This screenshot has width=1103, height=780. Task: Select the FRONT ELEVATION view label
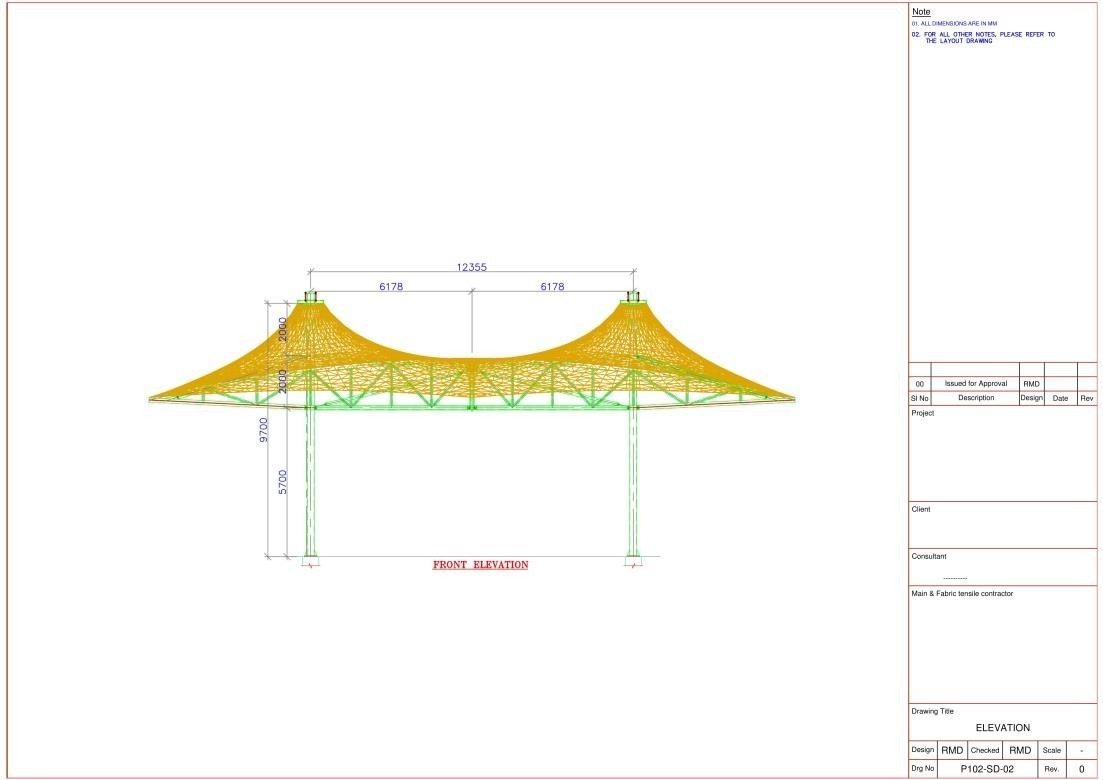pyautogui.click(x=480, y=565)
